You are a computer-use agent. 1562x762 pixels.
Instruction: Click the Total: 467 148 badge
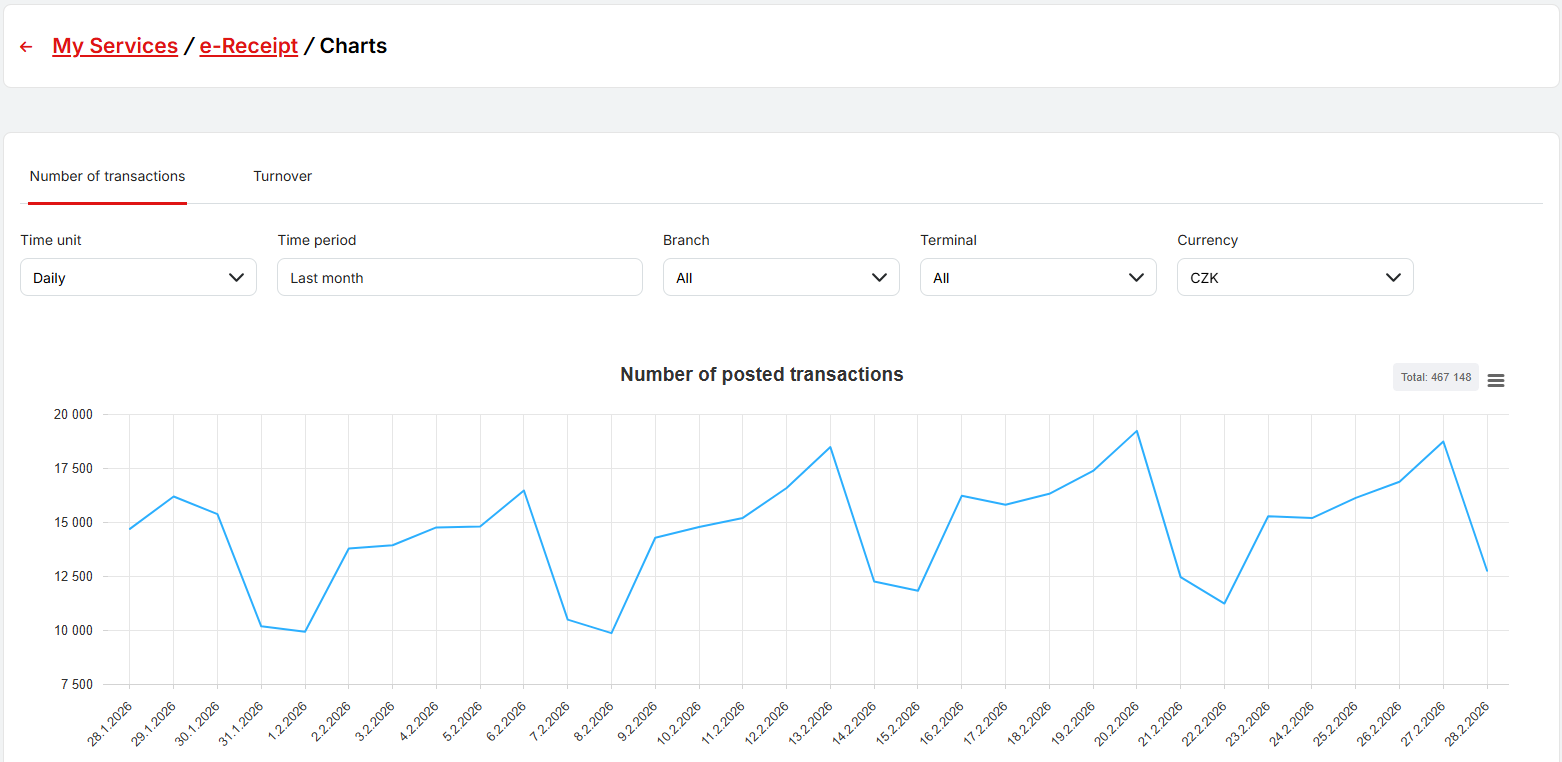pyautogui.click(x=1435, y=377)
